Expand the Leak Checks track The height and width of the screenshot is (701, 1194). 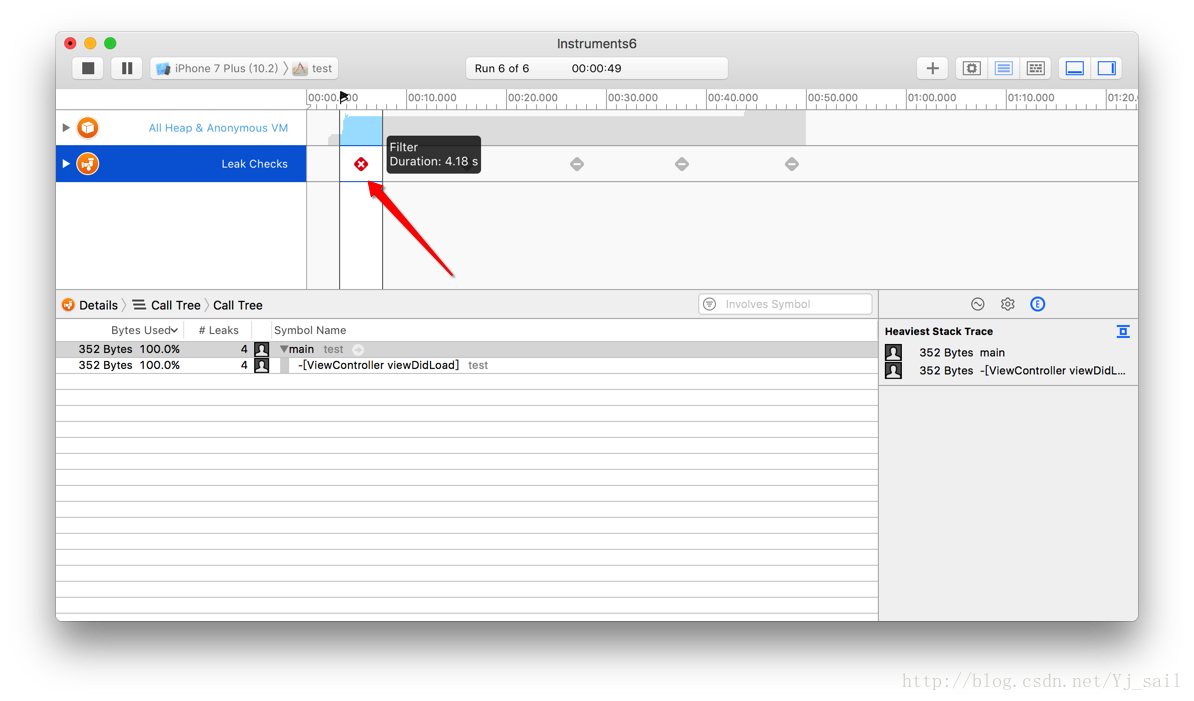65,164
